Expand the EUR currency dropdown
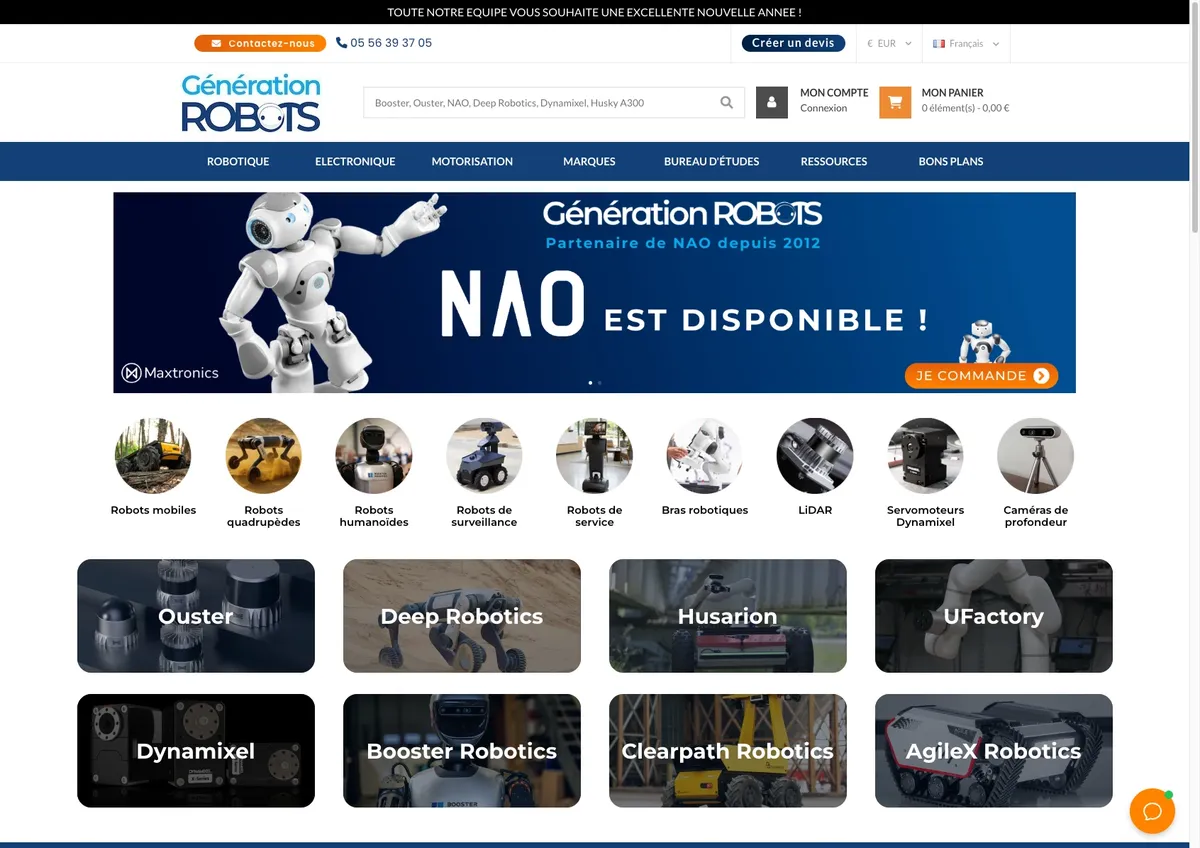 pyautogui.click(x=889, y=44)
